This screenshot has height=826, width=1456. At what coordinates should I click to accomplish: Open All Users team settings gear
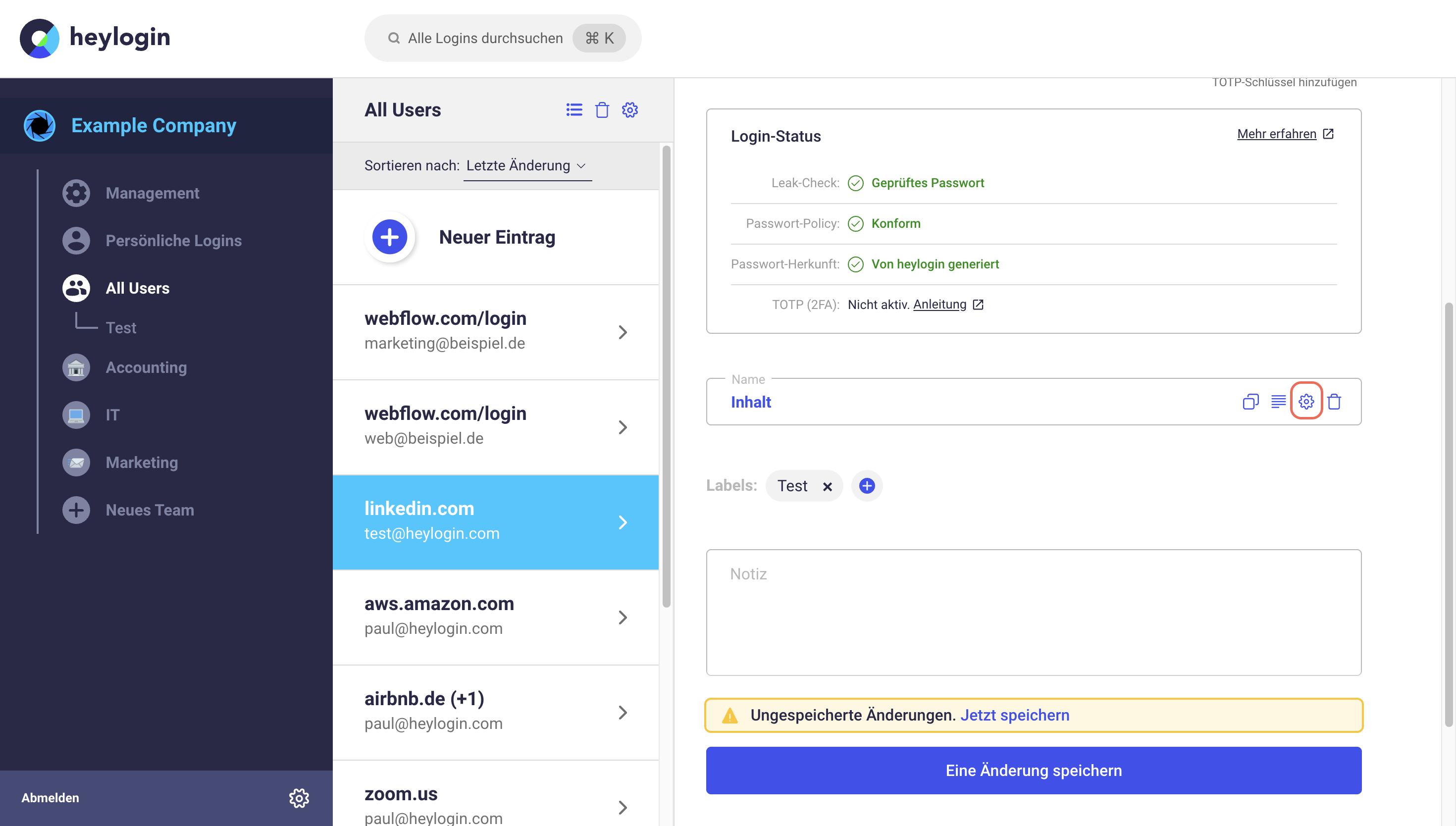[629, 109]
